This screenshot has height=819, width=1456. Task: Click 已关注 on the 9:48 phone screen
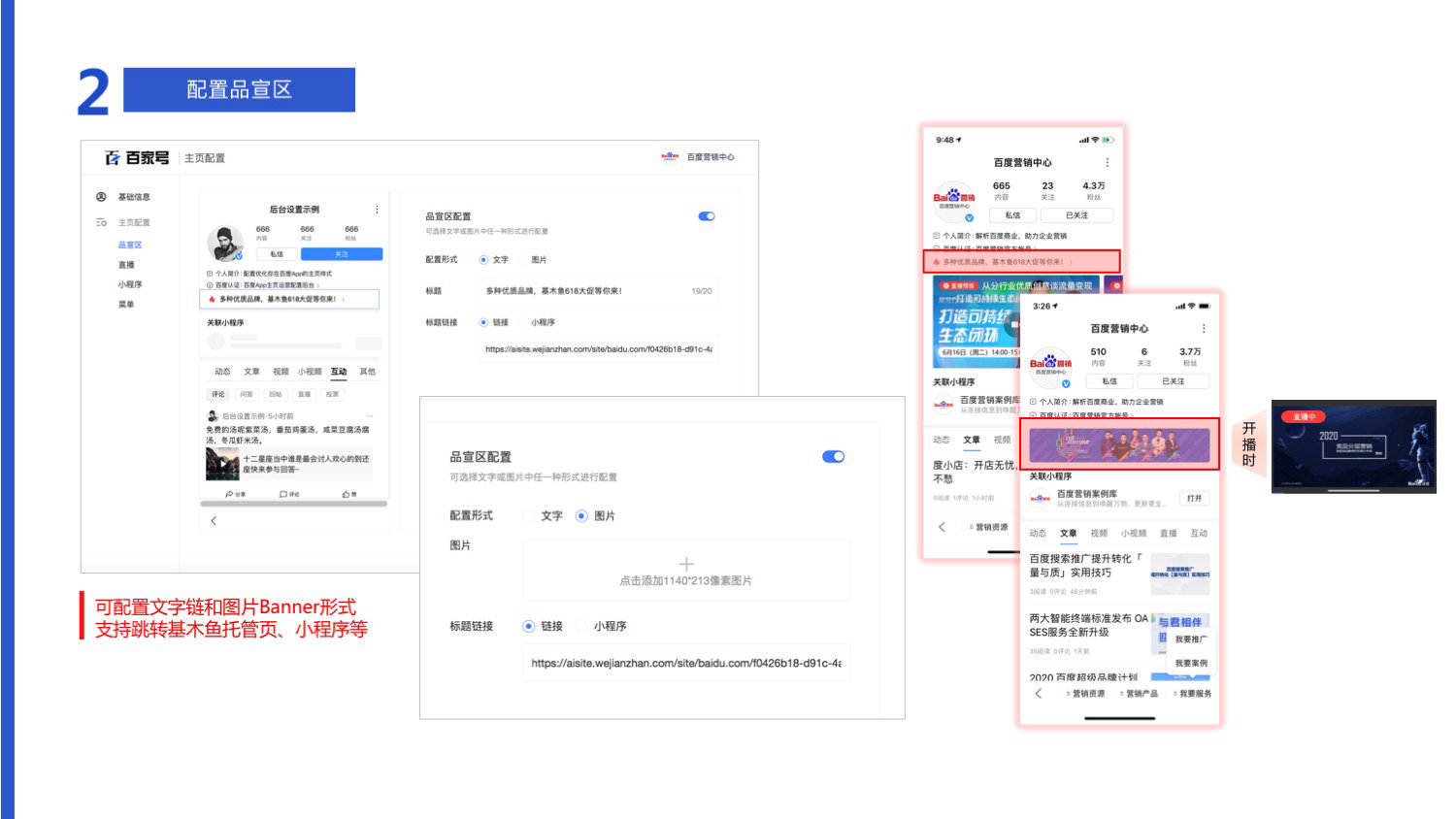point(1076,215)
